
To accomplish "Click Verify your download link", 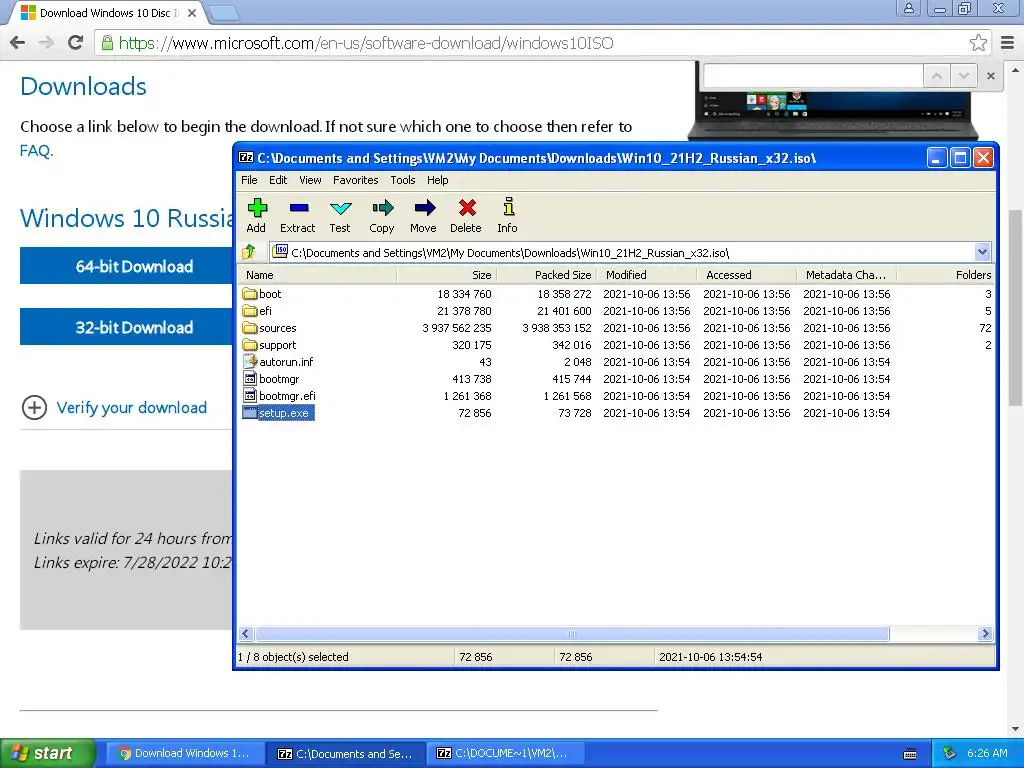I will tap(131, 408).
